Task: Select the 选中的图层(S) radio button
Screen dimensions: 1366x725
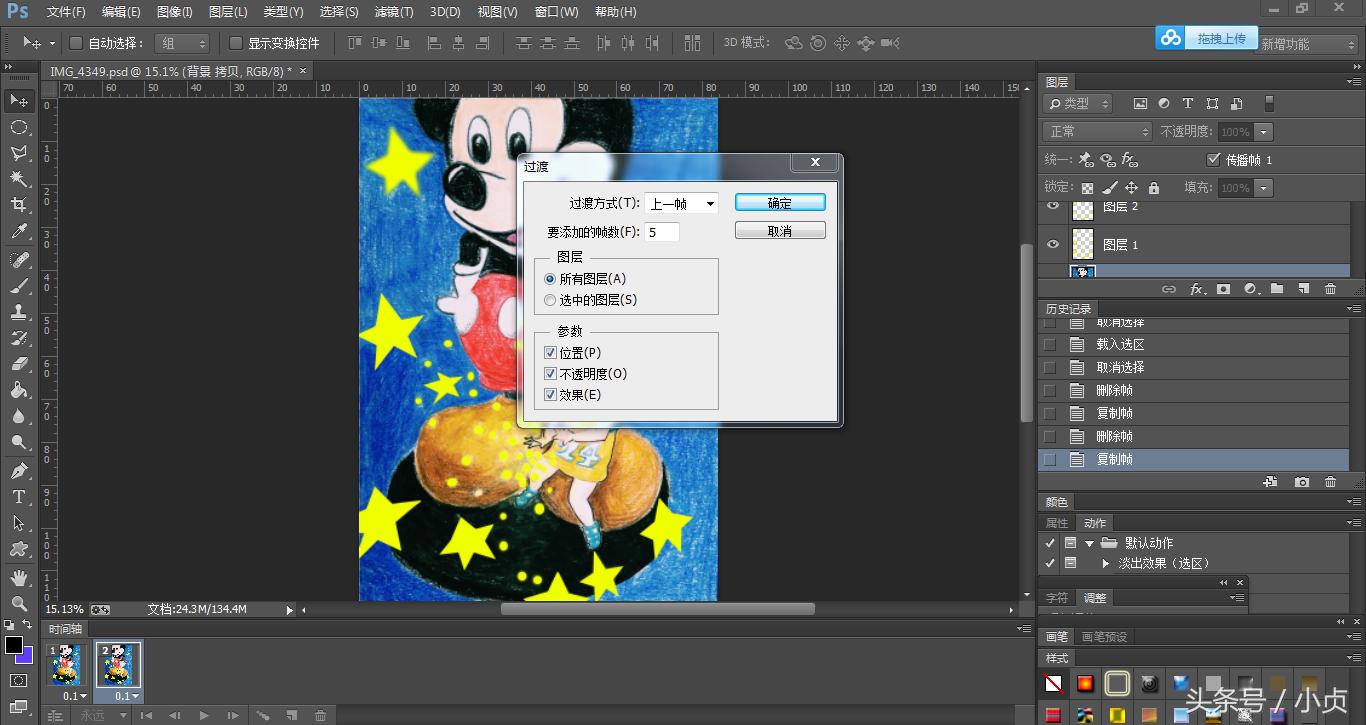Action: (551, 299)
